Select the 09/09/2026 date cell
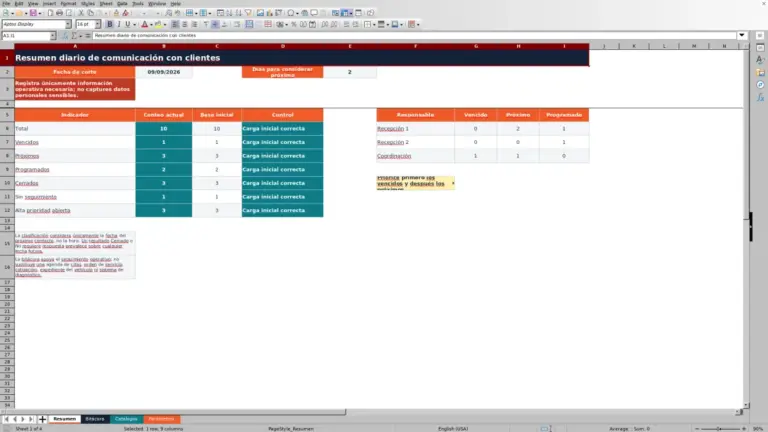 [164, 72]
